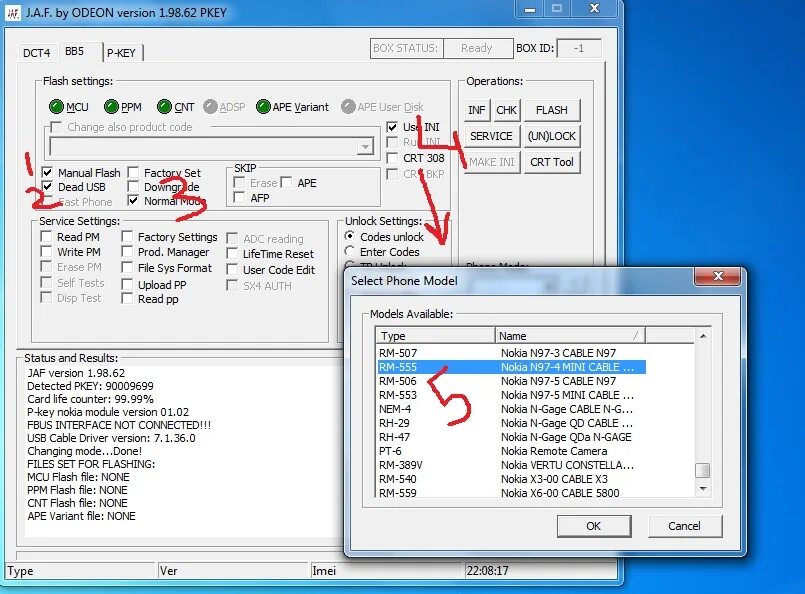The width and height of the screenshot is (805, 594).
Task: Check the File Sys Format checkbox
Action: (127, 267)
